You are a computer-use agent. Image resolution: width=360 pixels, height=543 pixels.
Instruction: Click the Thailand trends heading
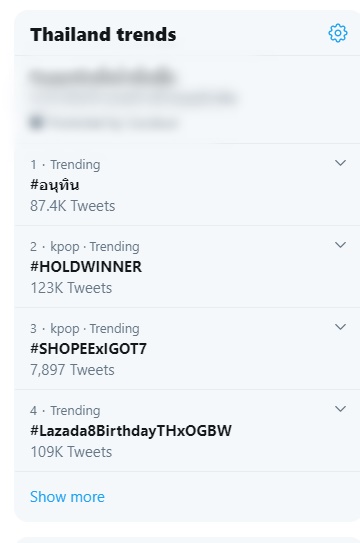click(103, 35)
